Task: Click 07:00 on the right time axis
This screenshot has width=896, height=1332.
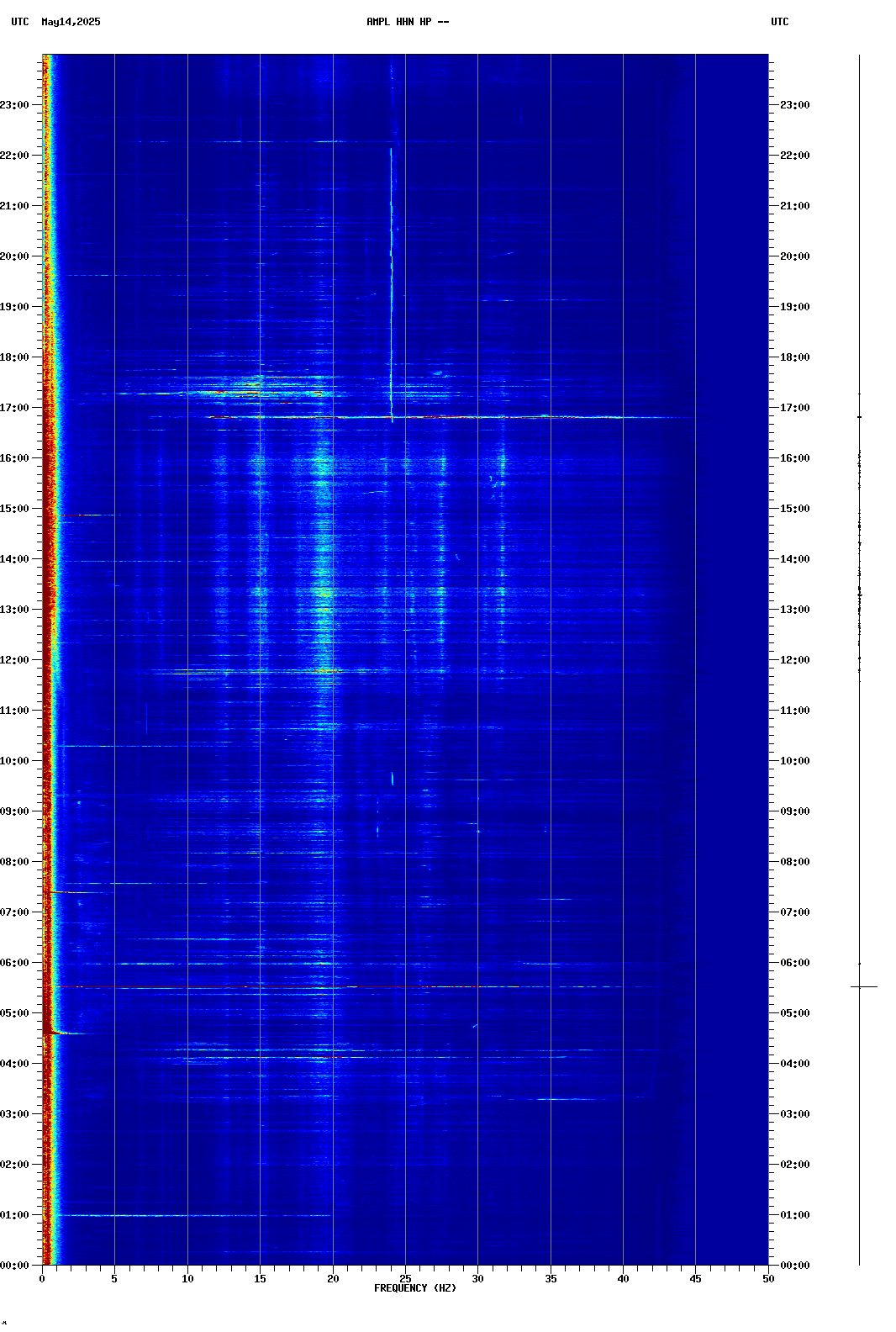Action: click(x=795, y=912)
